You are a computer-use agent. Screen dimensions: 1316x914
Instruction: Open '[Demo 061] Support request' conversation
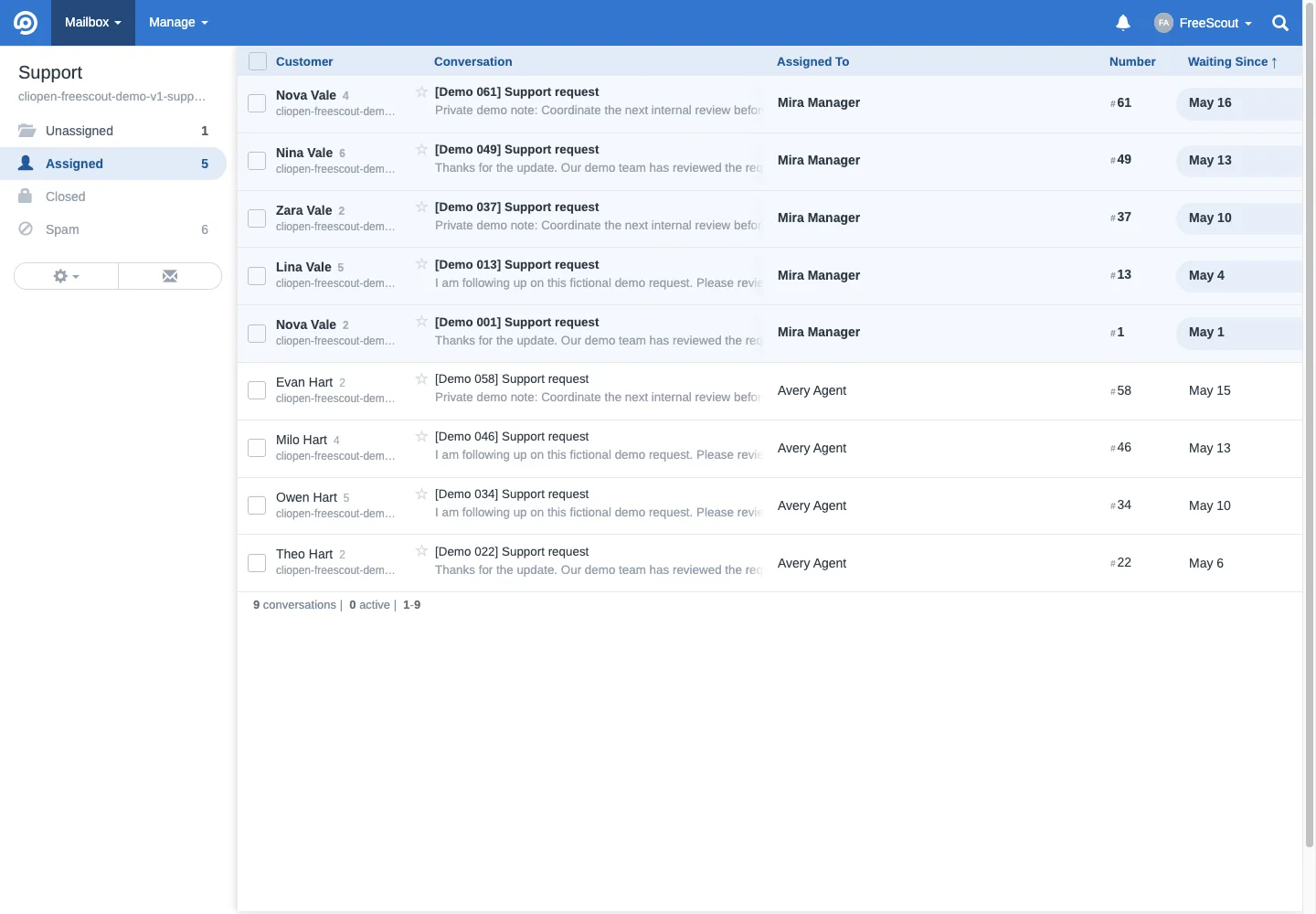pos(516,91)
